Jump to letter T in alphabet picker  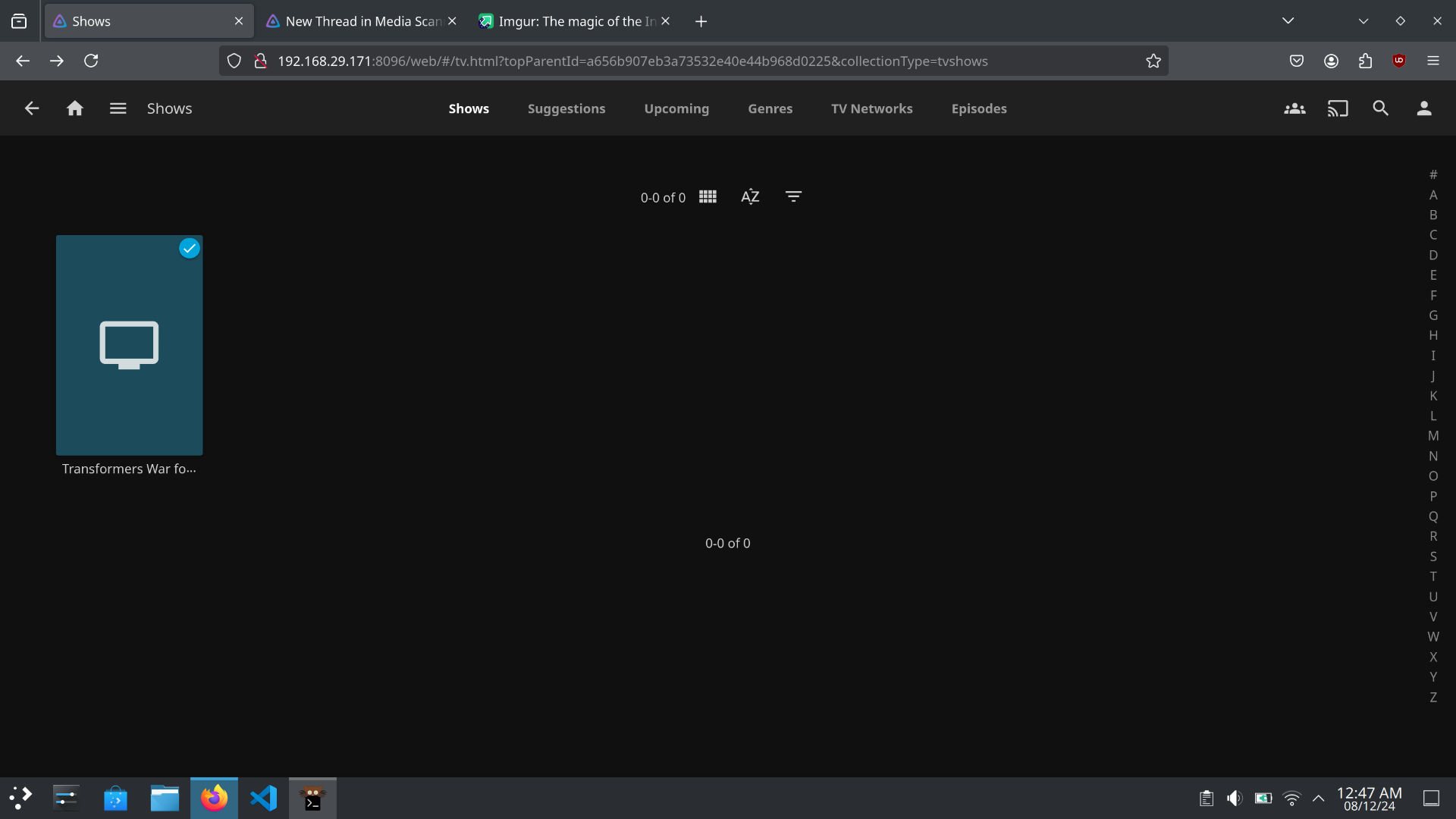(x=1432, y=576)
